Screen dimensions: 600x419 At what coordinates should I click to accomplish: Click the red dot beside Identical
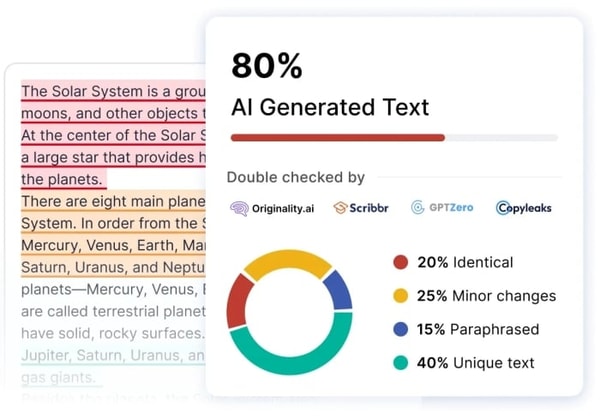[x=401, y=263]
